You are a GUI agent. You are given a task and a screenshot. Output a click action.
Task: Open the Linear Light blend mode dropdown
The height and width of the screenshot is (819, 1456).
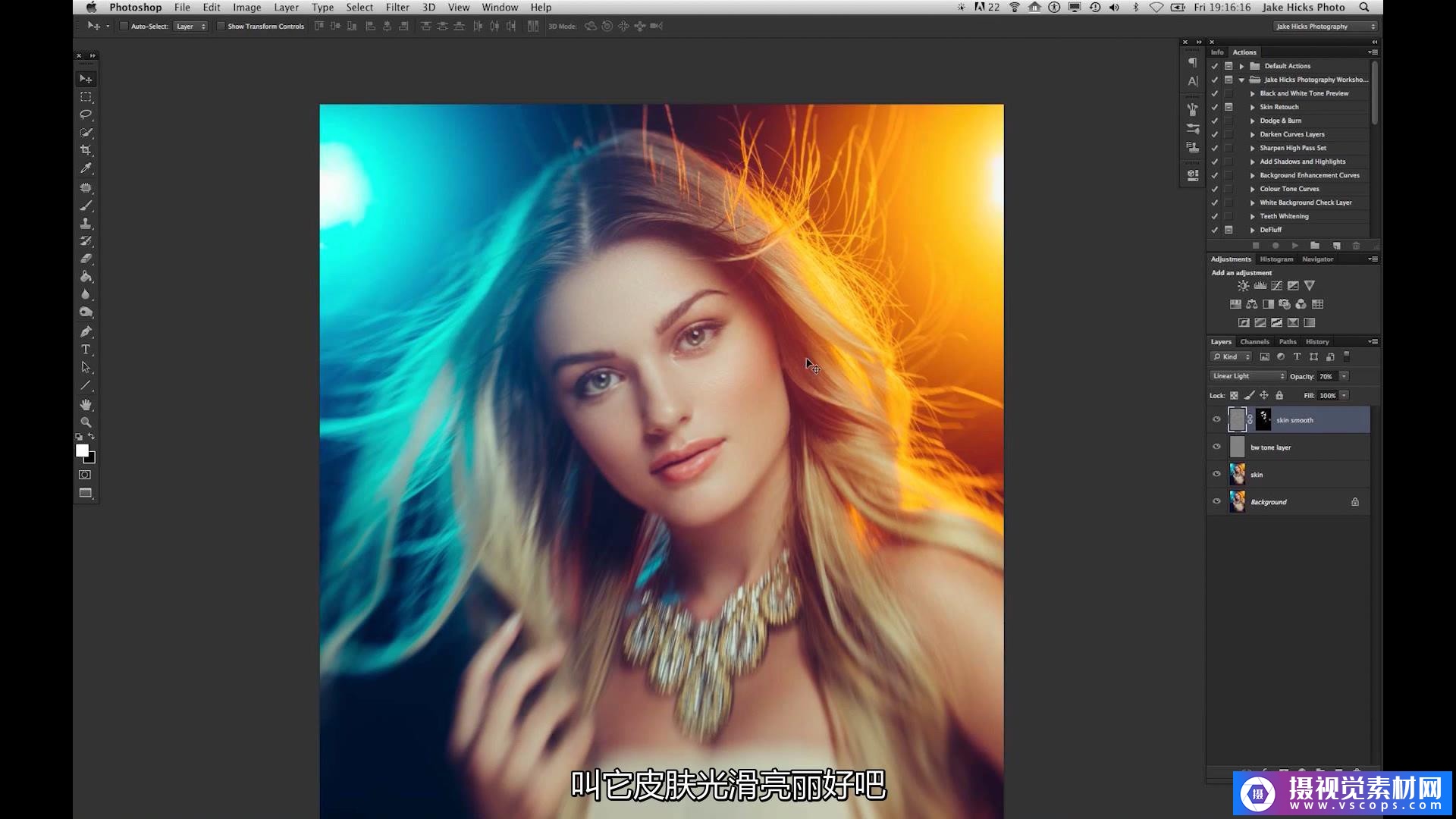click(1247, 376)
